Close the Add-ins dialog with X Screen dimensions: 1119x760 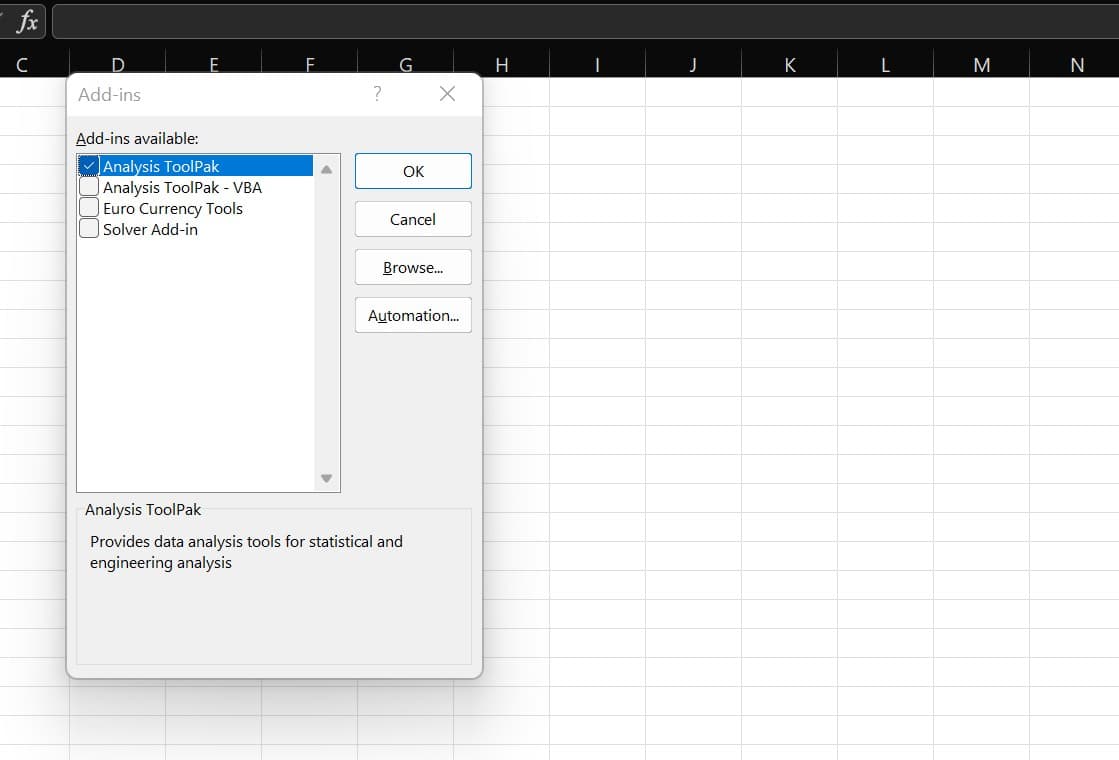447,94
